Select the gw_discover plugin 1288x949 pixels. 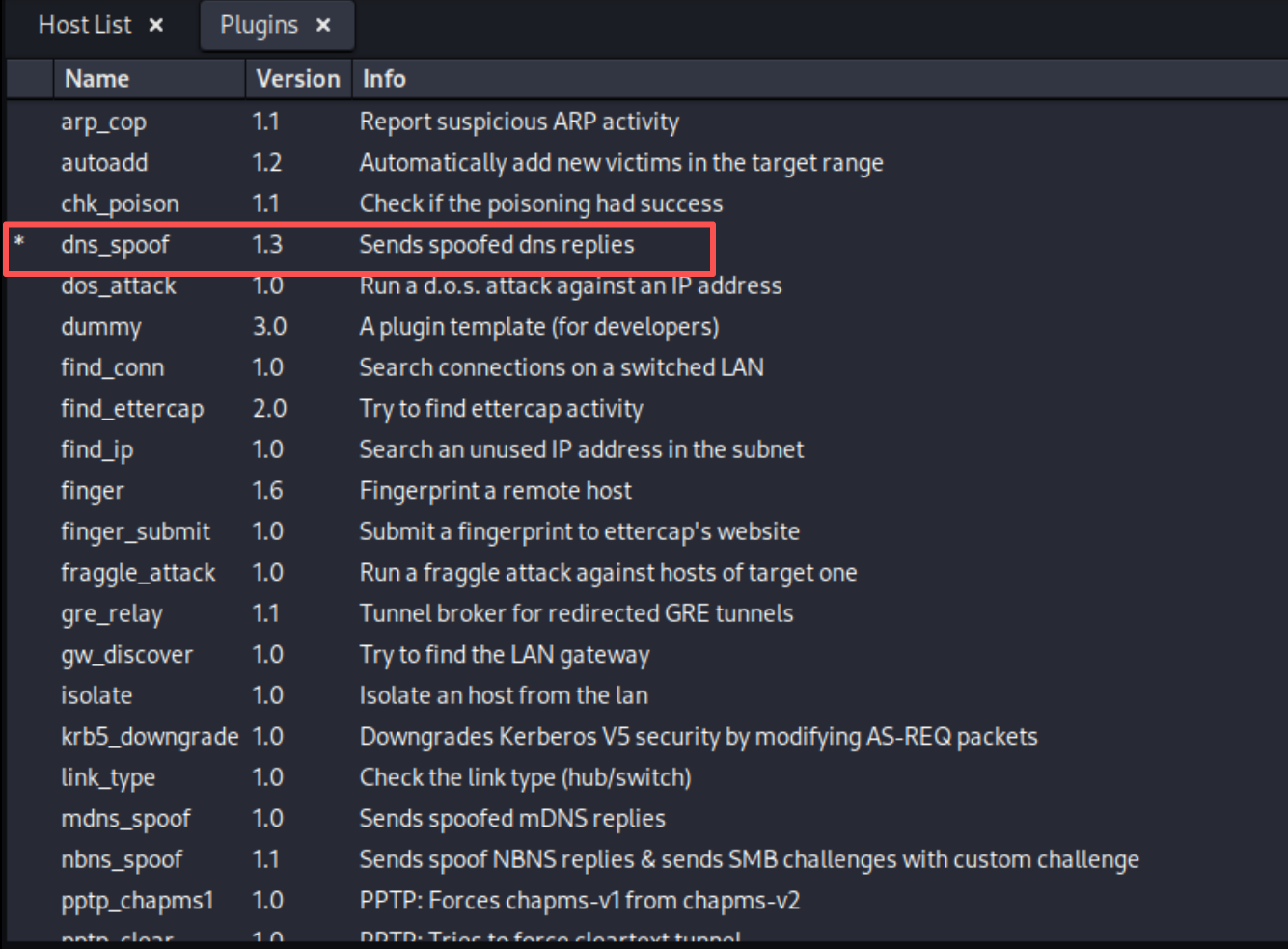[x=126, y=655]
